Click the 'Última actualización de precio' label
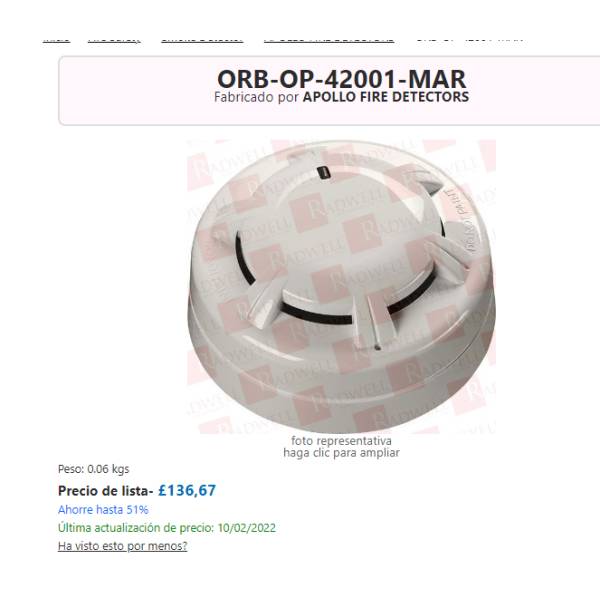This screenshot has width=600, height=600. 136,528
